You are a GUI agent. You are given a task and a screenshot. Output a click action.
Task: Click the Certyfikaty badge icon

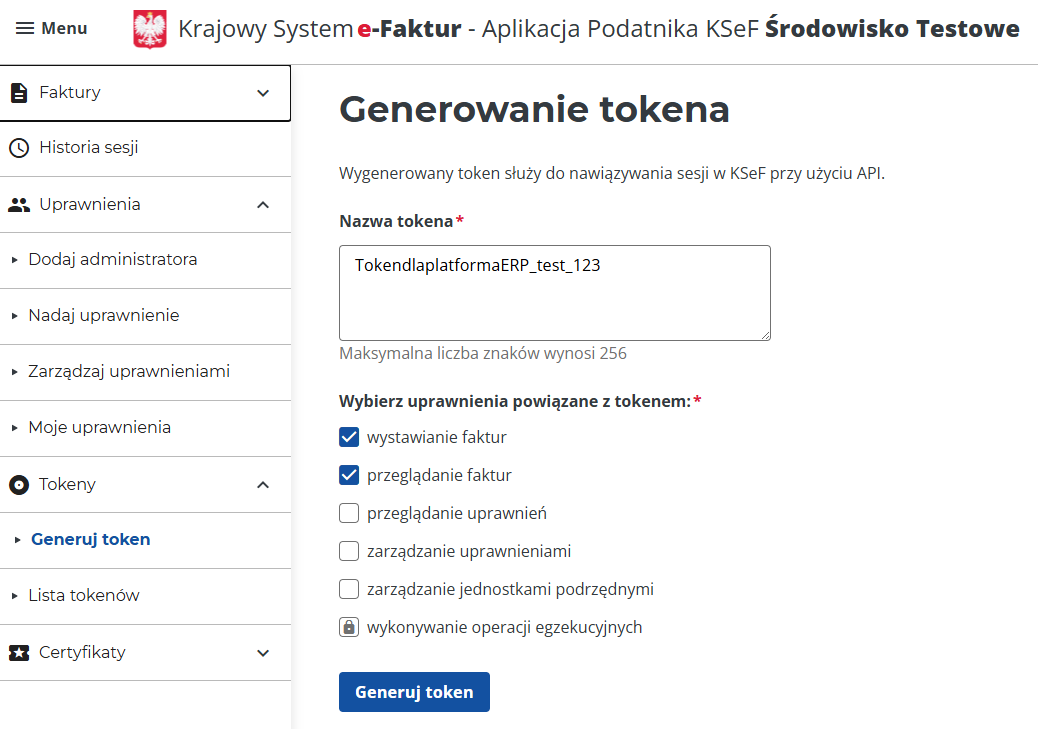[x=19, y=652]
